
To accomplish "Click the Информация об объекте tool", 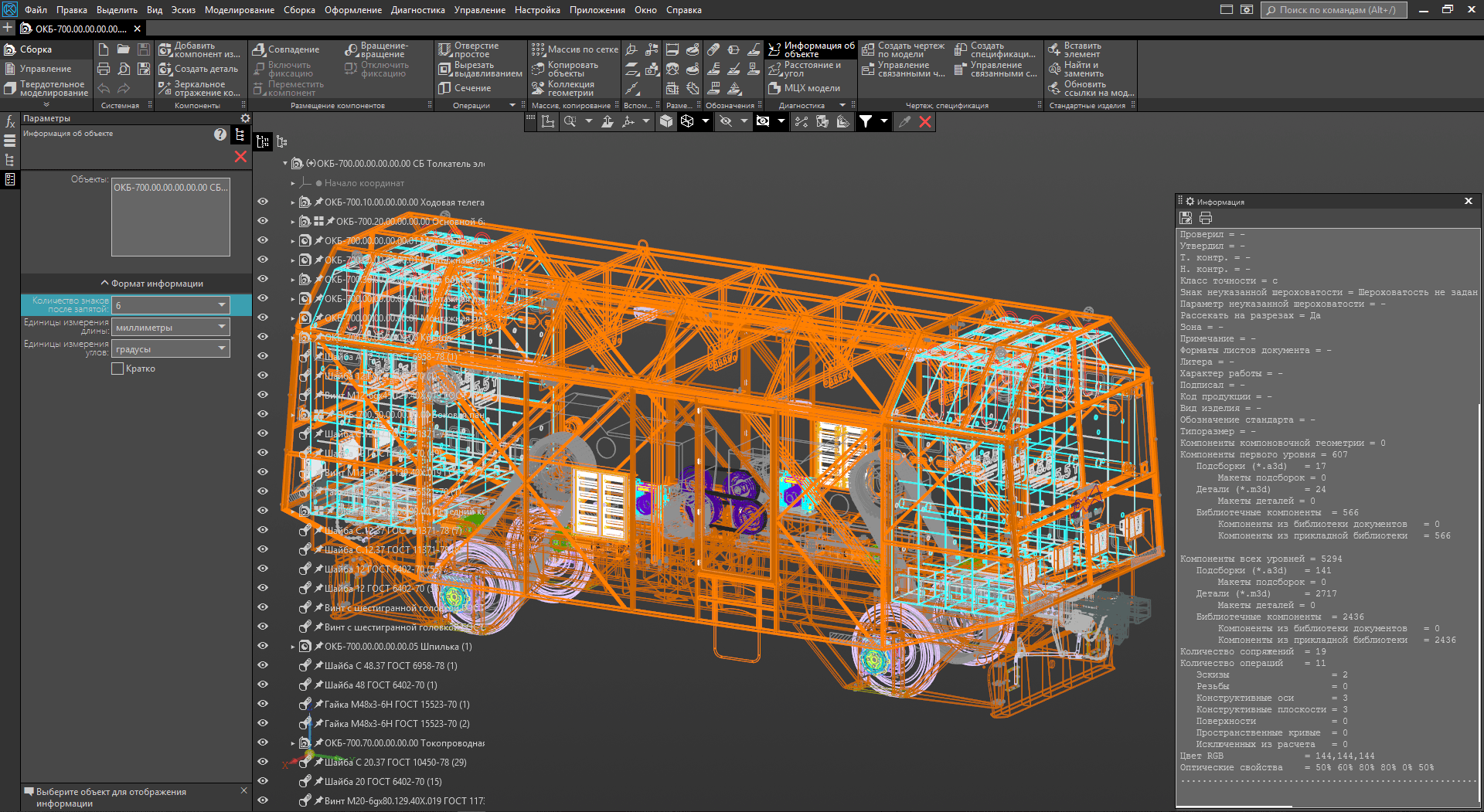I will (812, 49).
